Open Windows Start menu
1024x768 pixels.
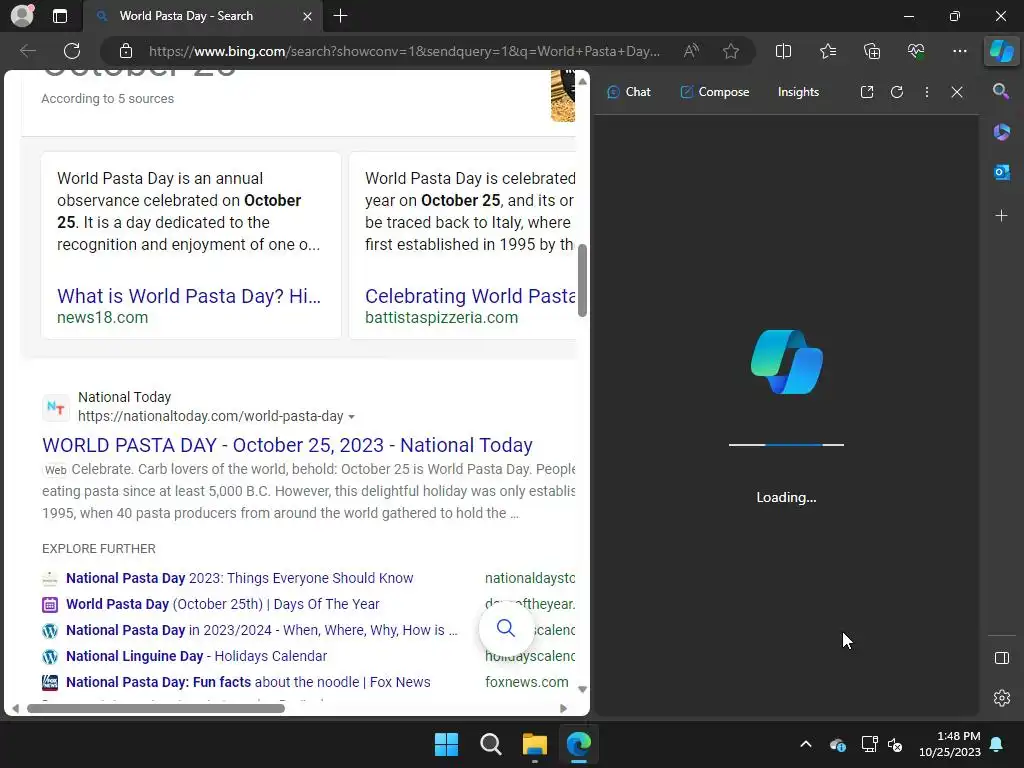(x=447, y=744)
